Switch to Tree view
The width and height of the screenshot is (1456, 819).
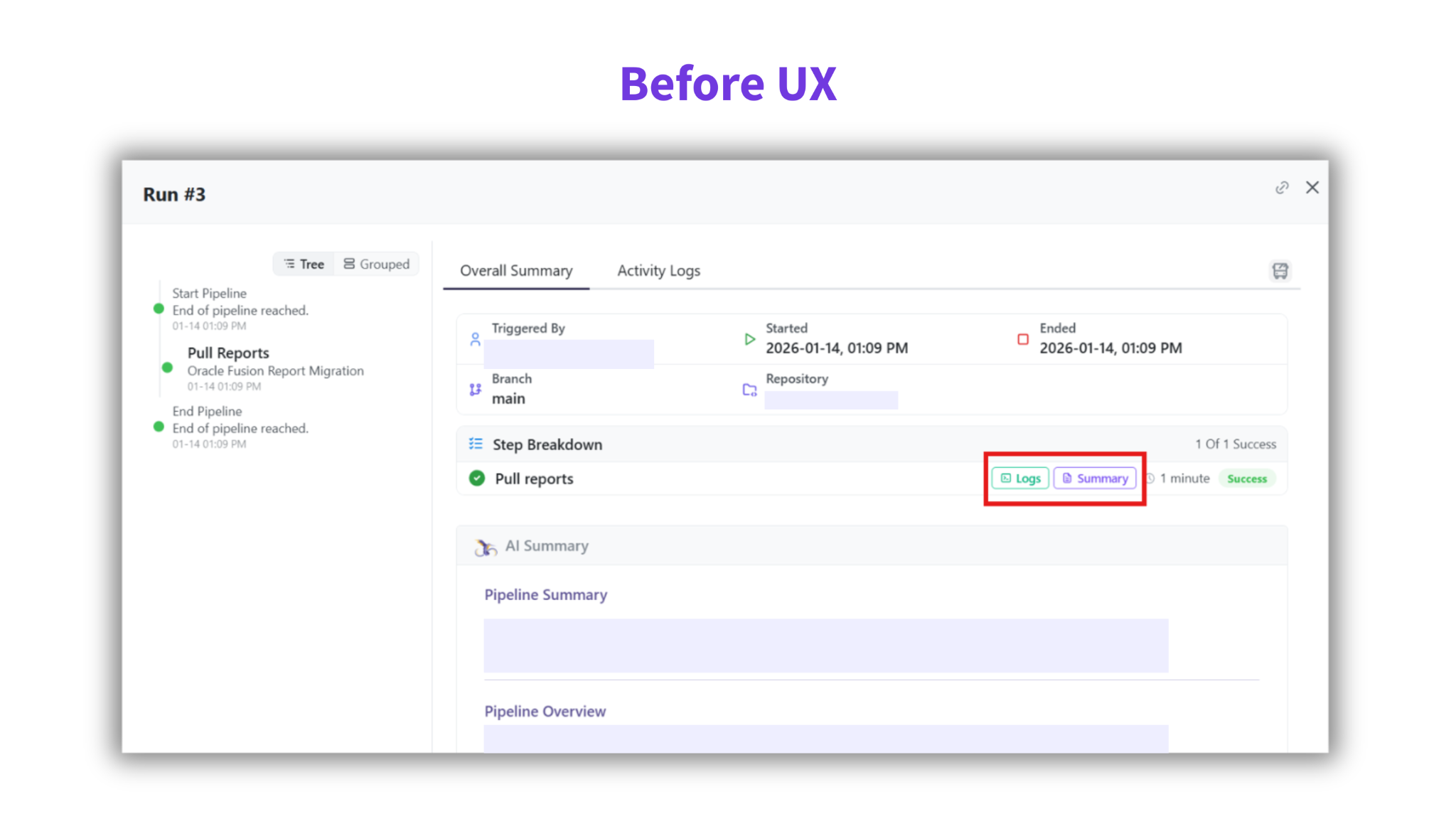pyautogui.click(x=304, y=264)
